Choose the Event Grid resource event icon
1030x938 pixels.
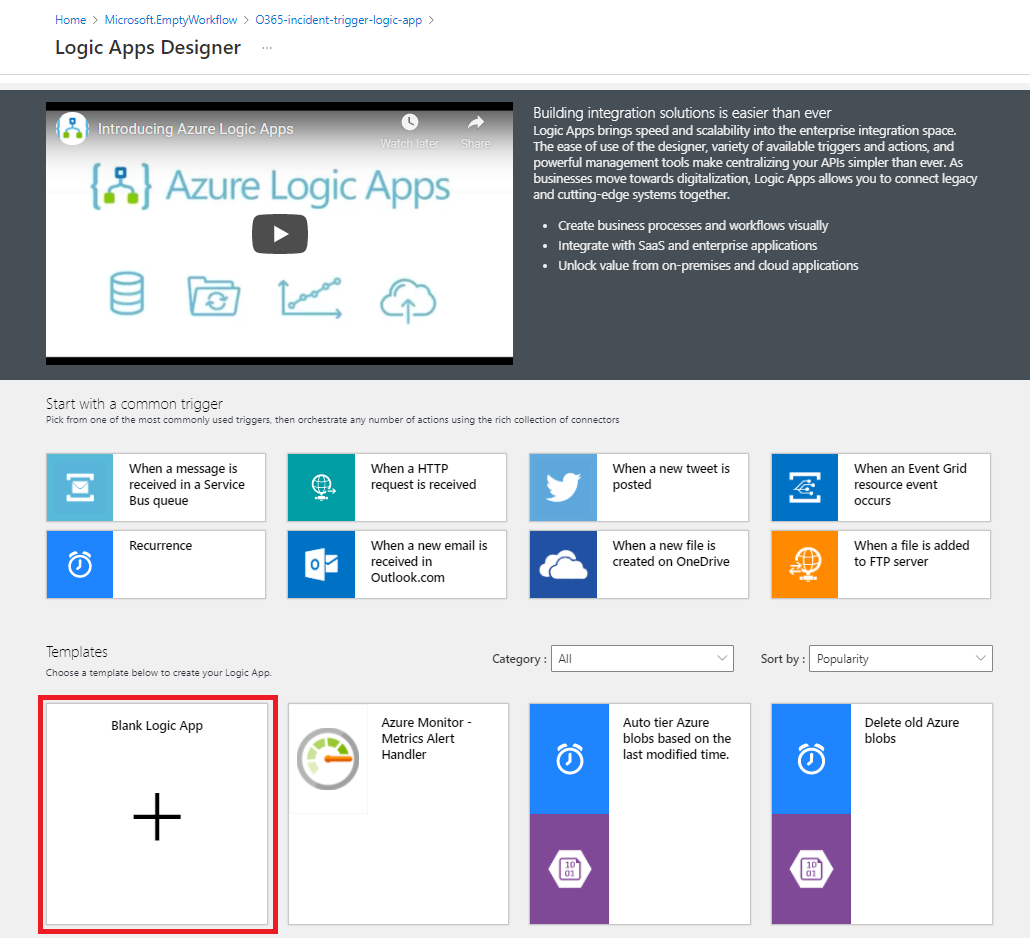[x=805, y=487]
